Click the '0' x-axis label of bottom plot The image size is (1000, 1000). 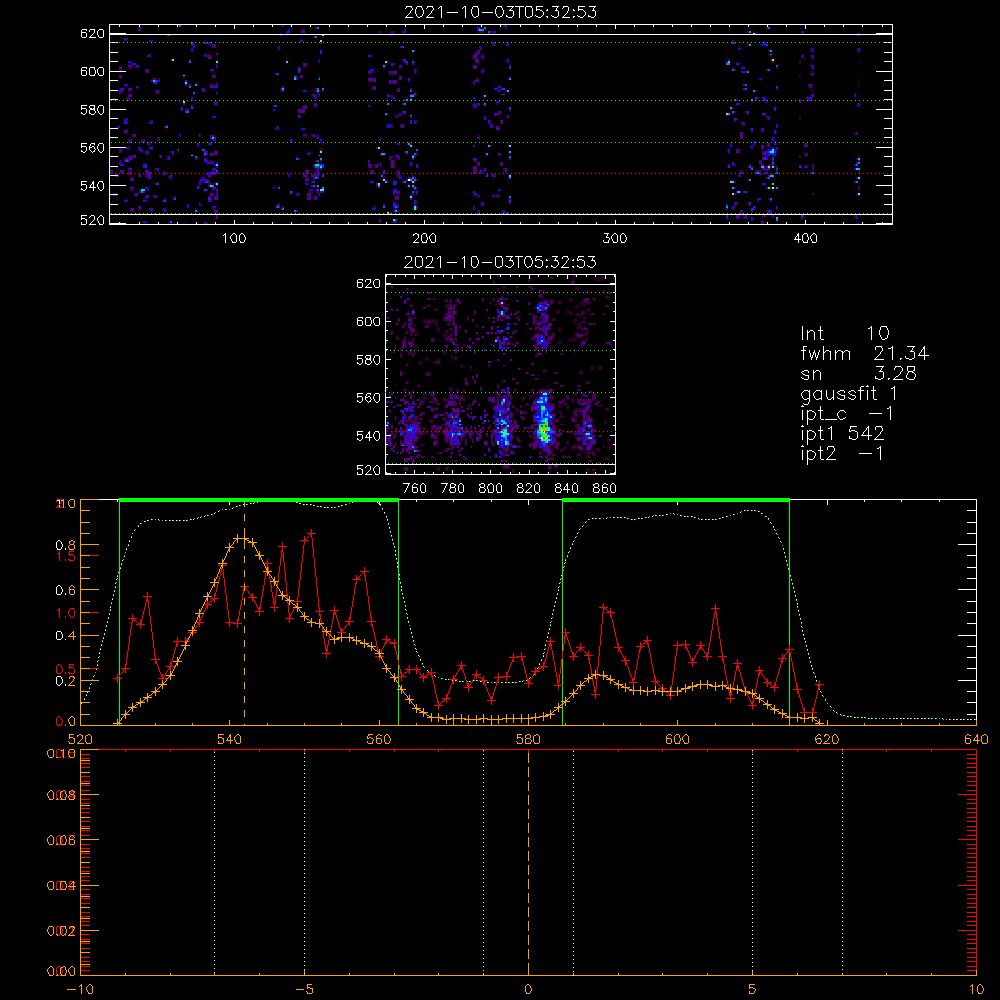tap(528, 989)
